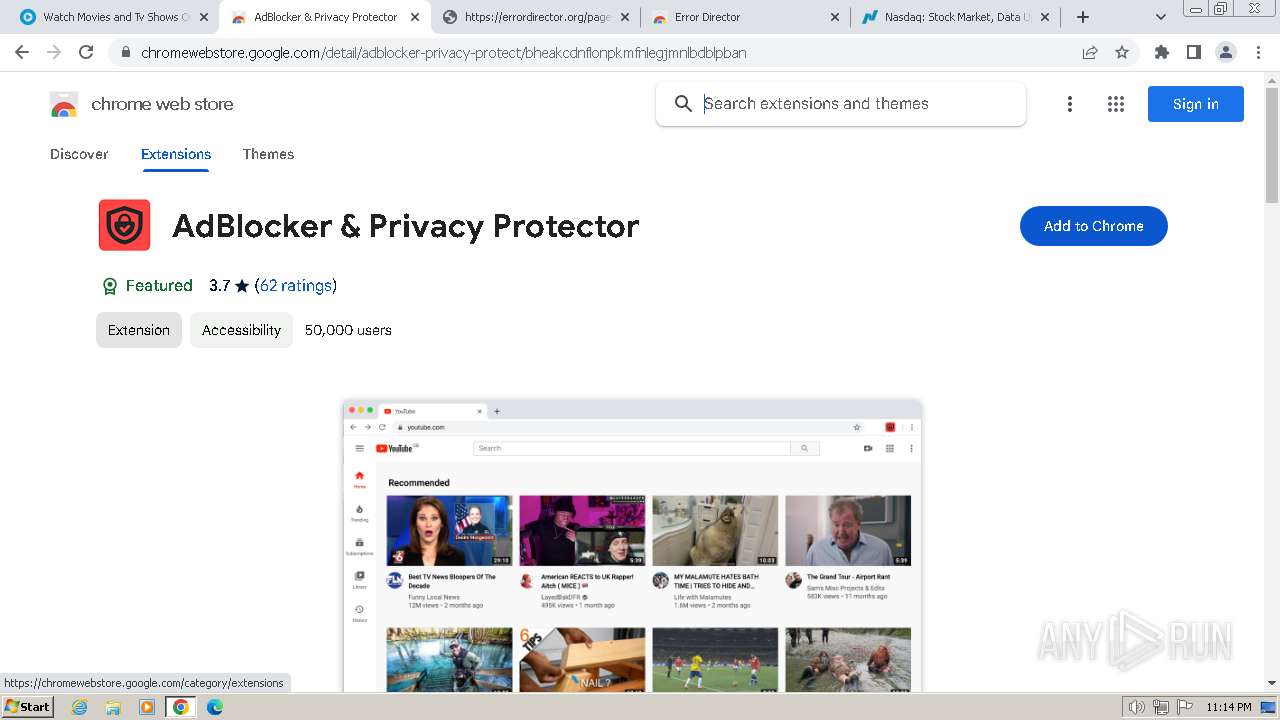Open the volume control in system tray

[1137, 707]
